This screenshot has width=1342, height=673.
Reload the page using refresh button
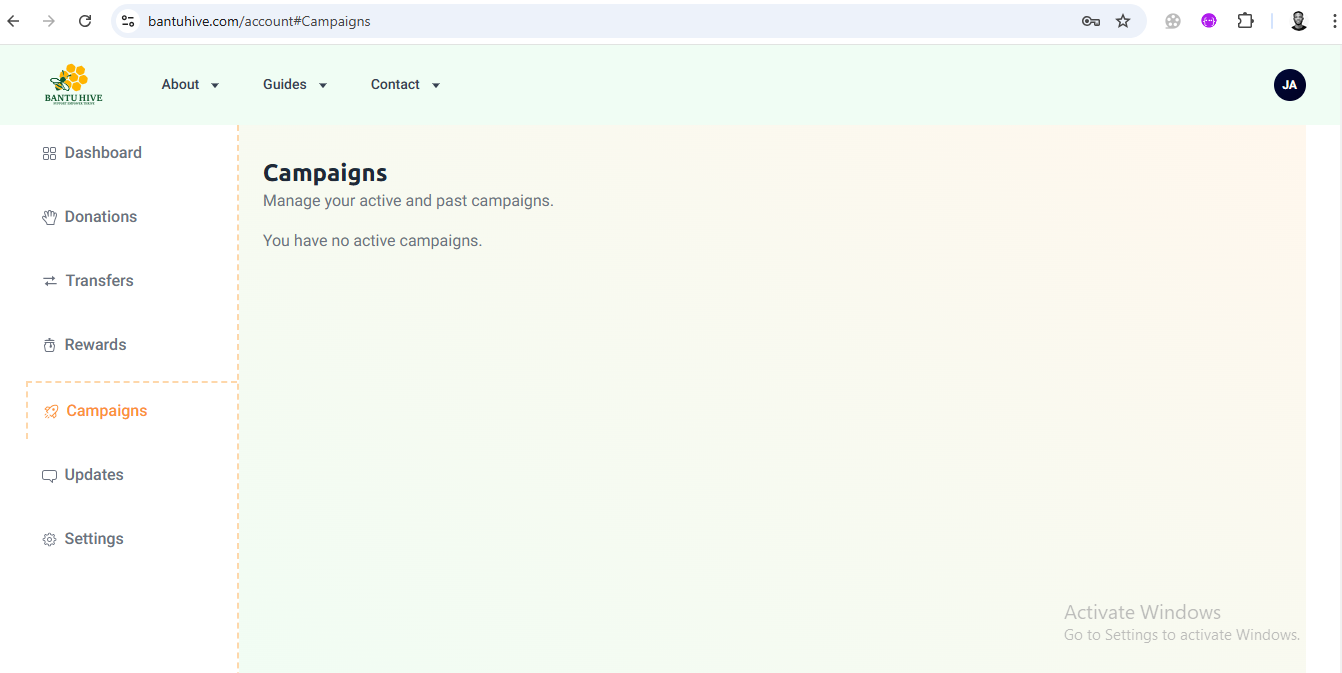85,21
